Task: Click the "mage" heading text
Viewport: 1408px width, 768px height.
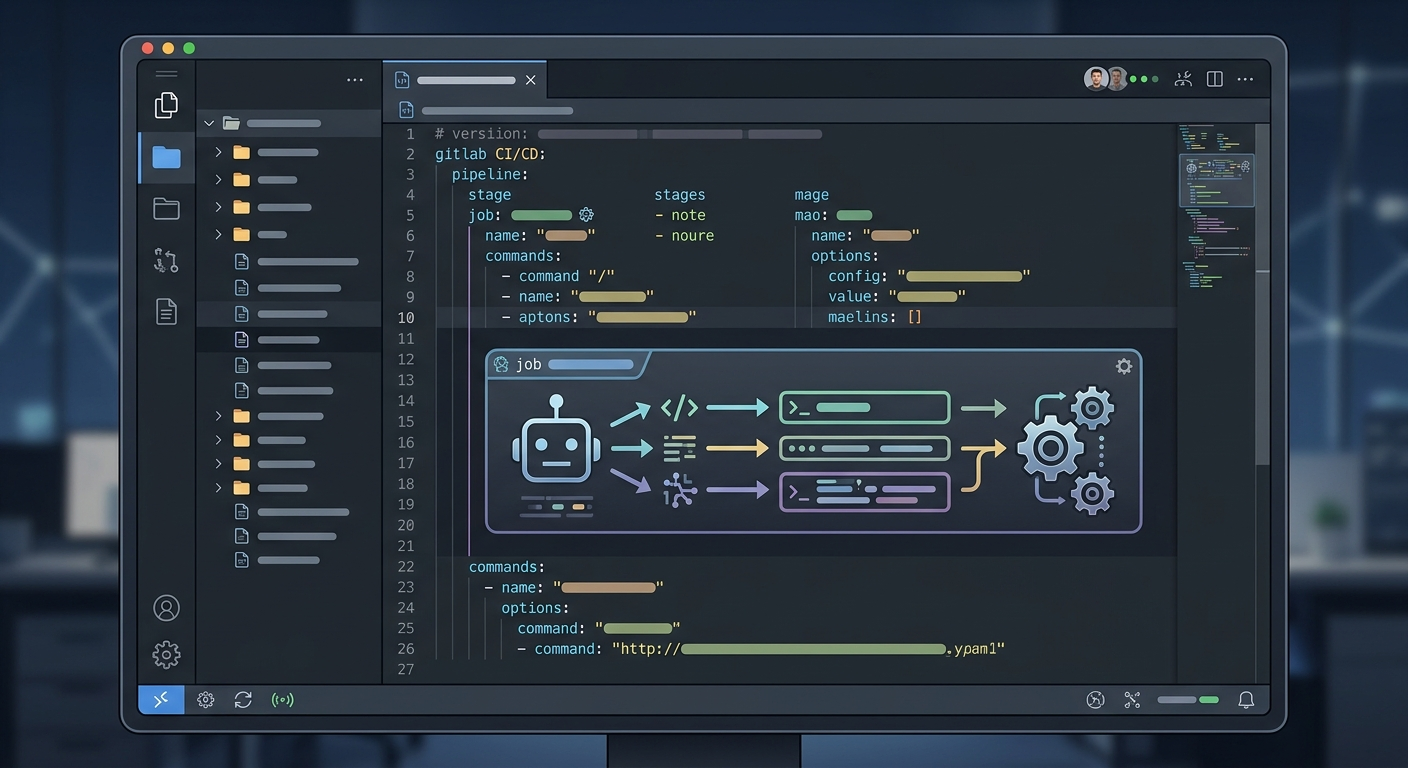Action: 811,195
